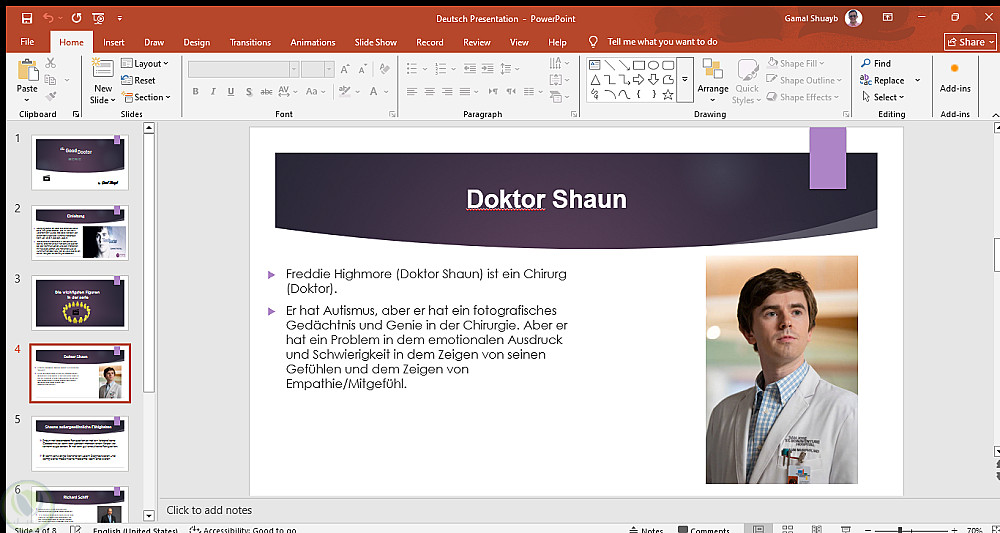Select slide 3 thumbnail in the slide panel
The image size is (1000, 533).
coord(80,303)
